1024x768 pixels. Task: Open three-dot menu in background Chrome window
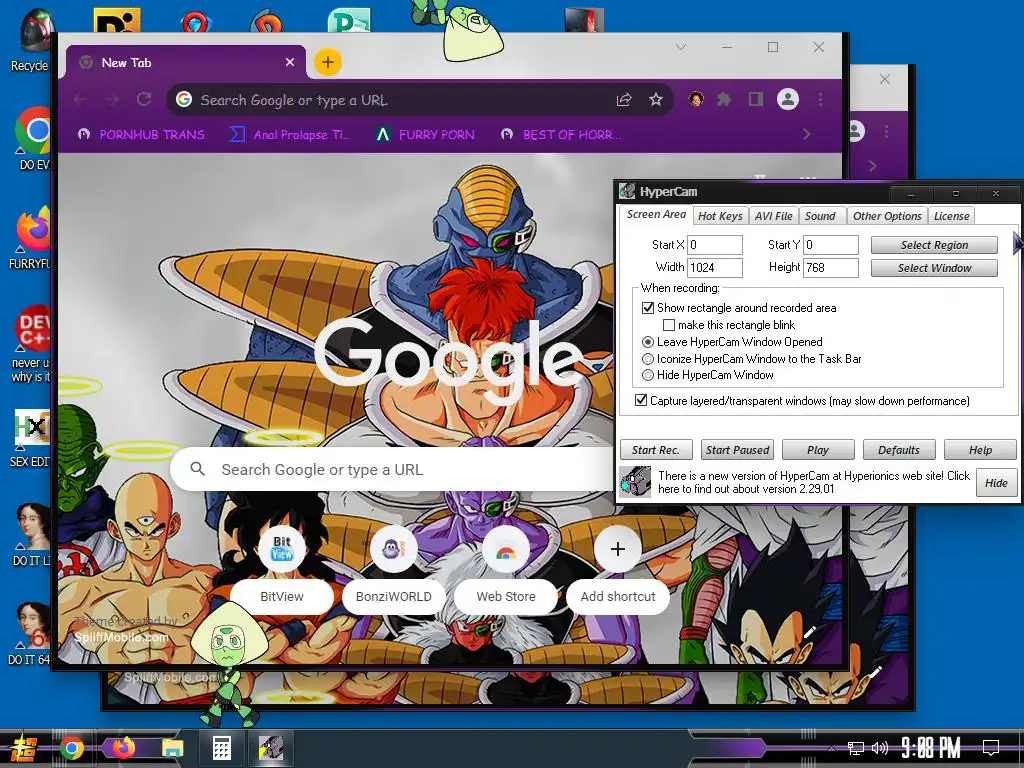coord(886,131)
